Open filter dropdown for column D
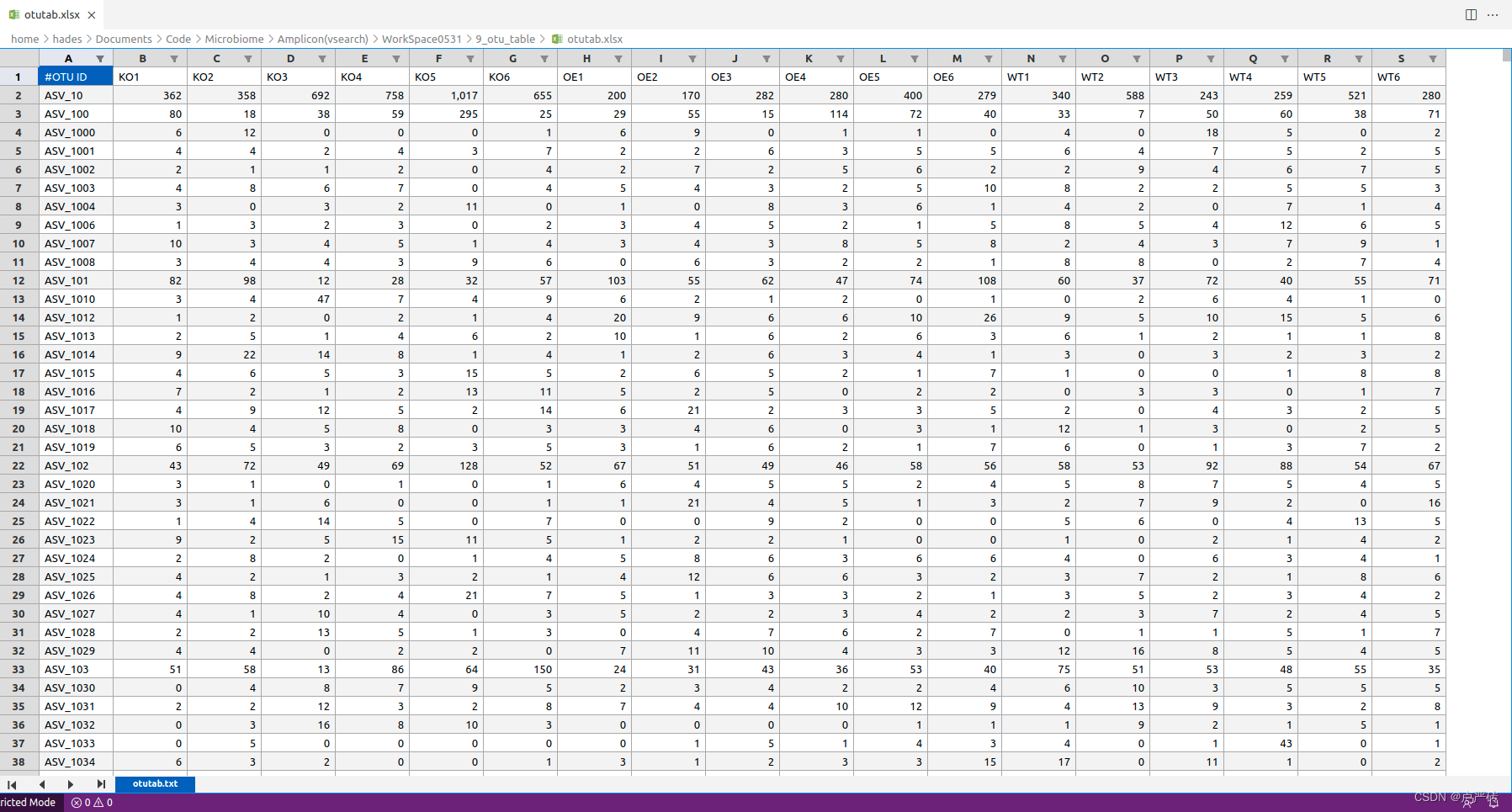Image resolution: width=1512 pixels, height=812 pixels. [322, 59]
